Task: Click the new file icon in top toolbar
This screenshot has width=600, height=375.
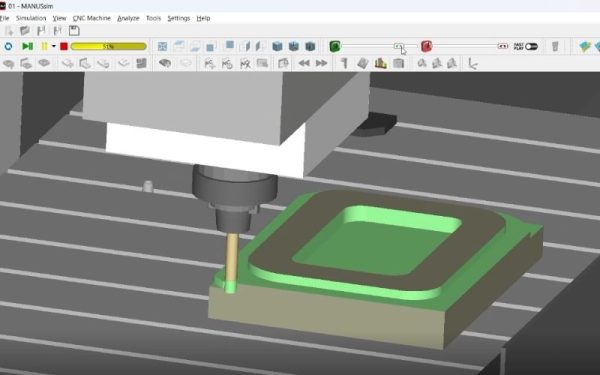Action: (9, 31)
